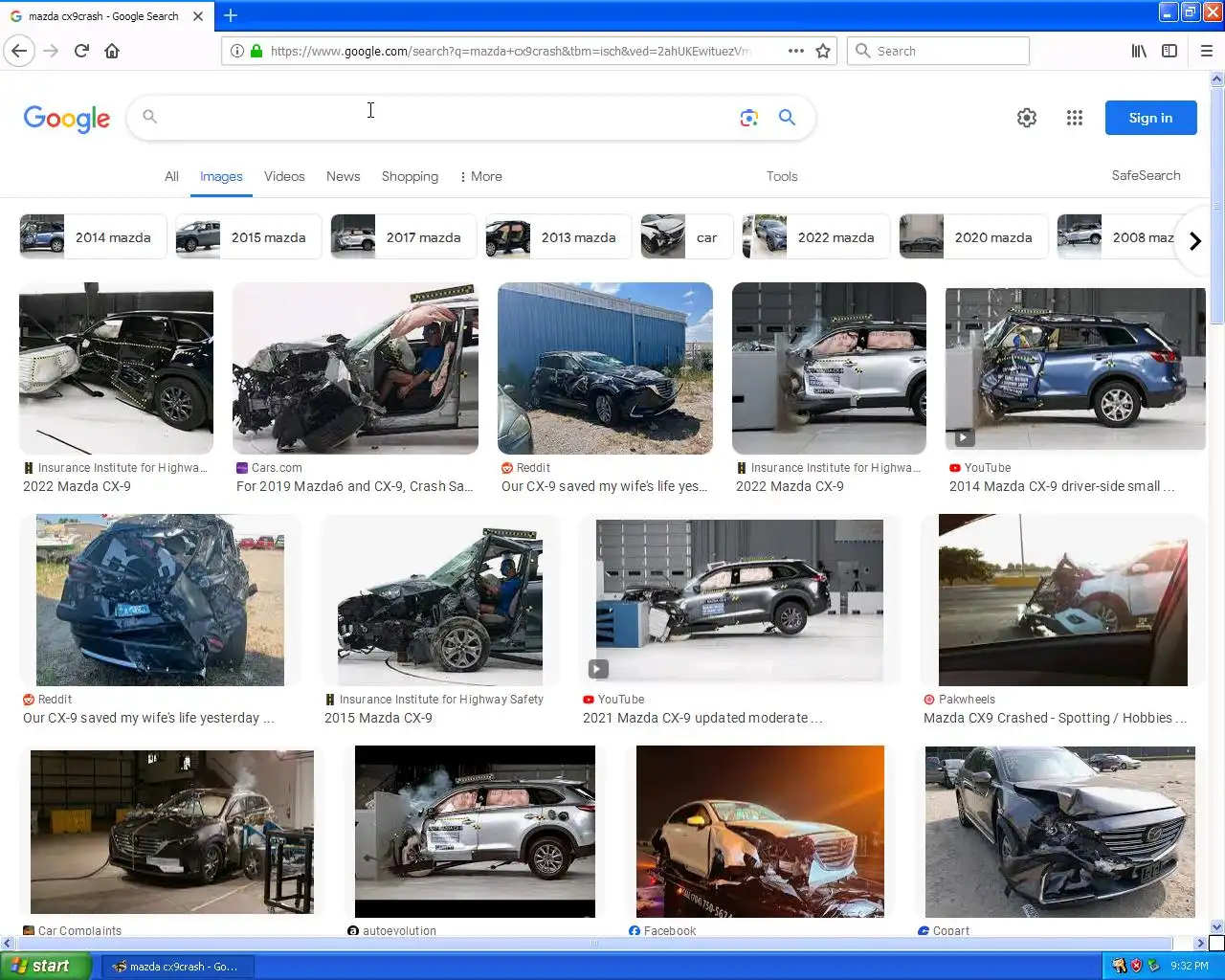The width and height of the screenshot is (1225, 980).
Task: Bookmark this page with the star icon
Action: point(823,51)
